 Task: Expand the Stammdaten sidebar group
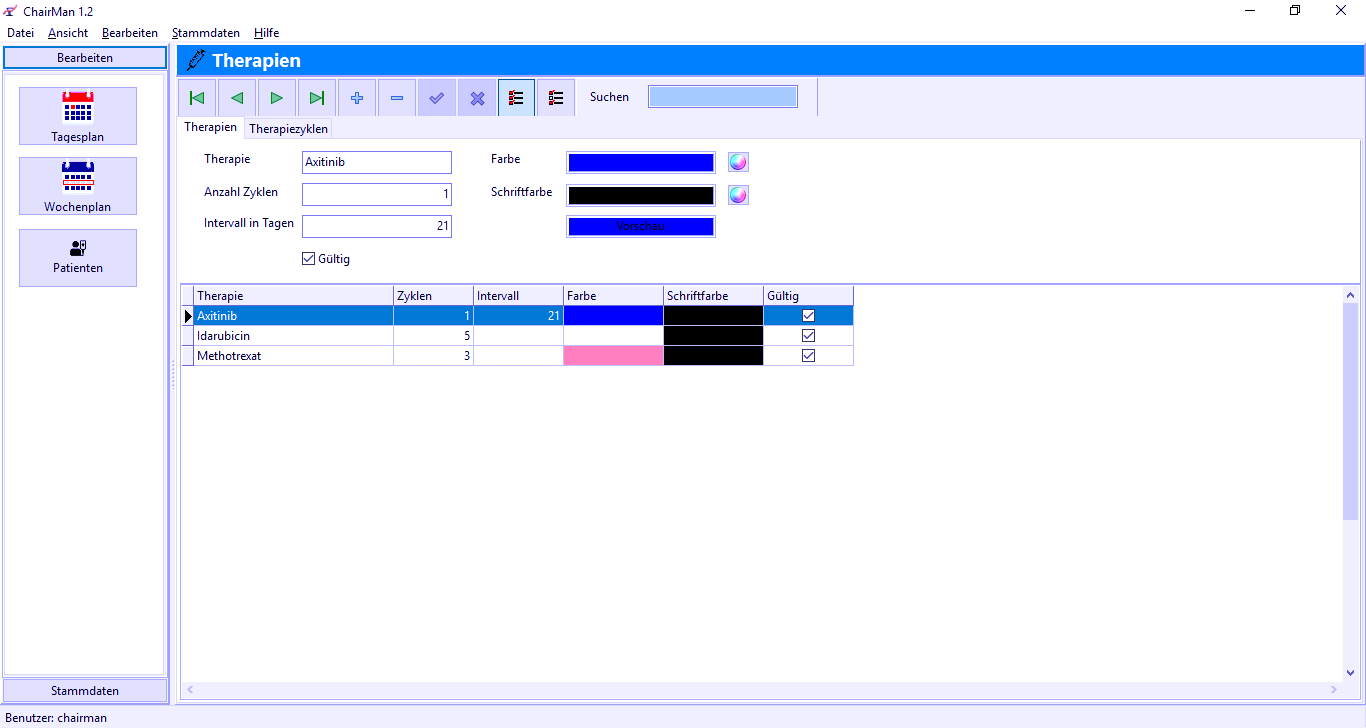(x=85, y=691)
